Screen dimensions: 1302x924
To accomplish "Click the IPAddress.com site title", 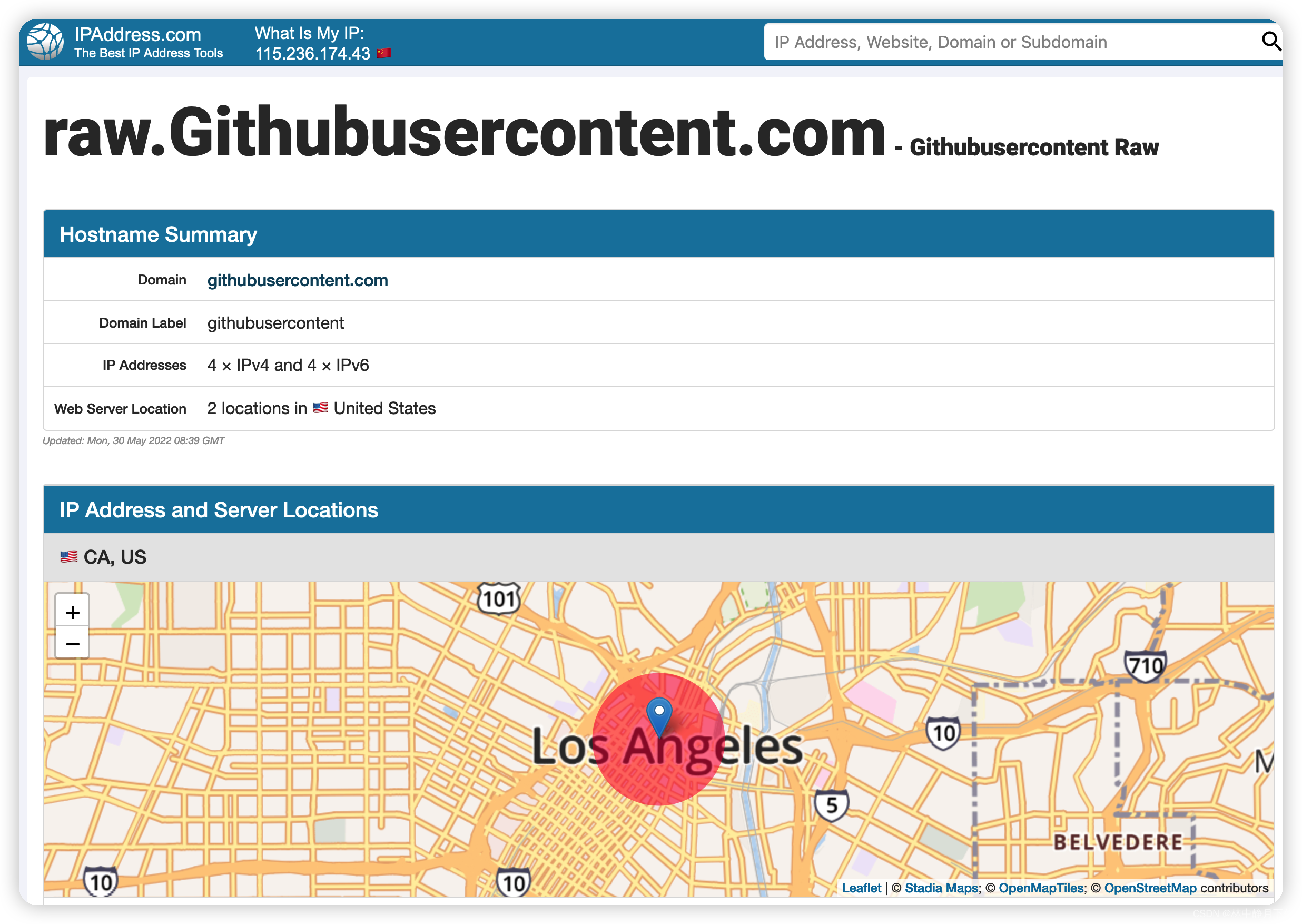I will click(137, 34).
